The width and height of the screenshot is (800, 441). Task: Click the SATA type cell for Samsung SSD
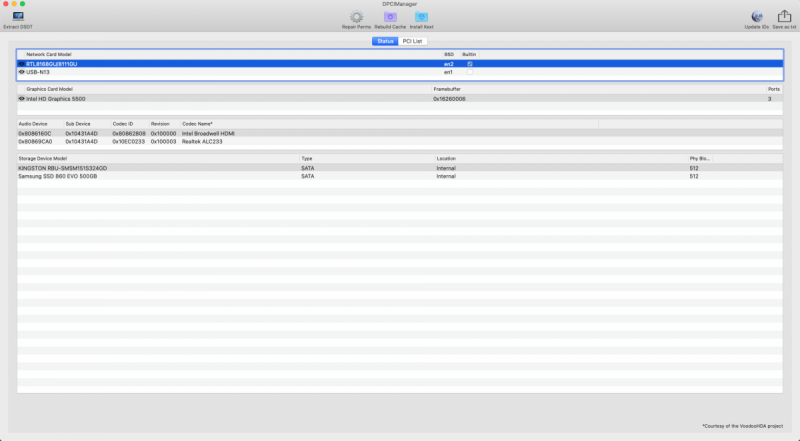point(308,176)
